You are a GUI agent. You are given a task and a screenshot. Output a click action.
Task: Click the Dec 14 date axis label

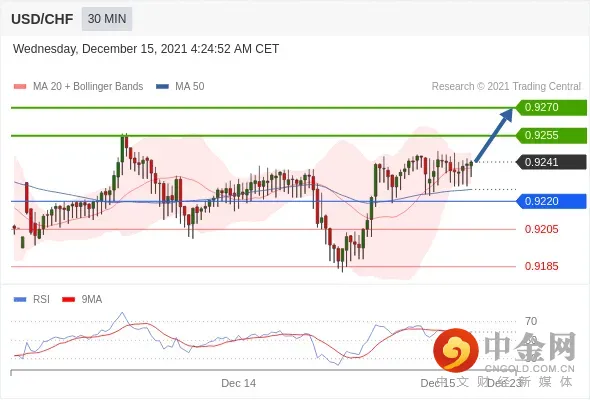pyautogui.click(x=239, y=383)
